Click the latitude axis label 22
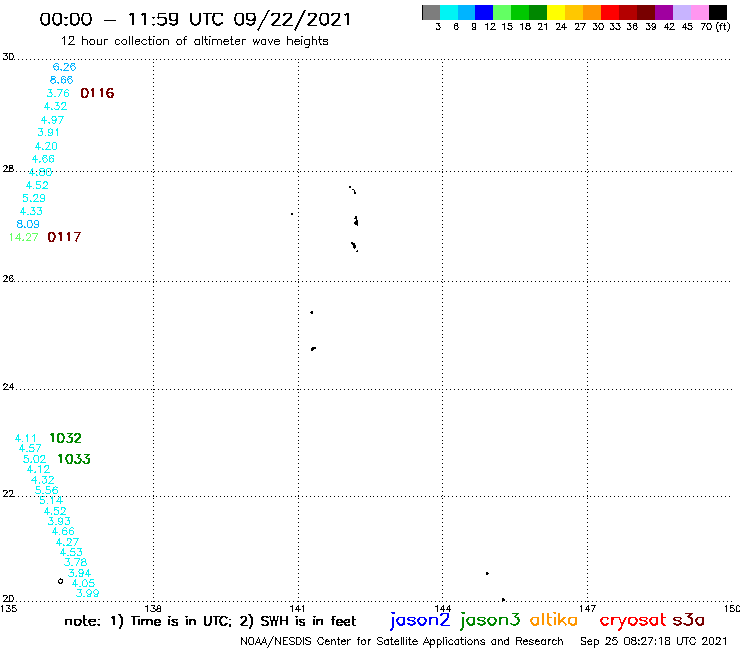Screen dimensions: 740x650 pos(8,493)
